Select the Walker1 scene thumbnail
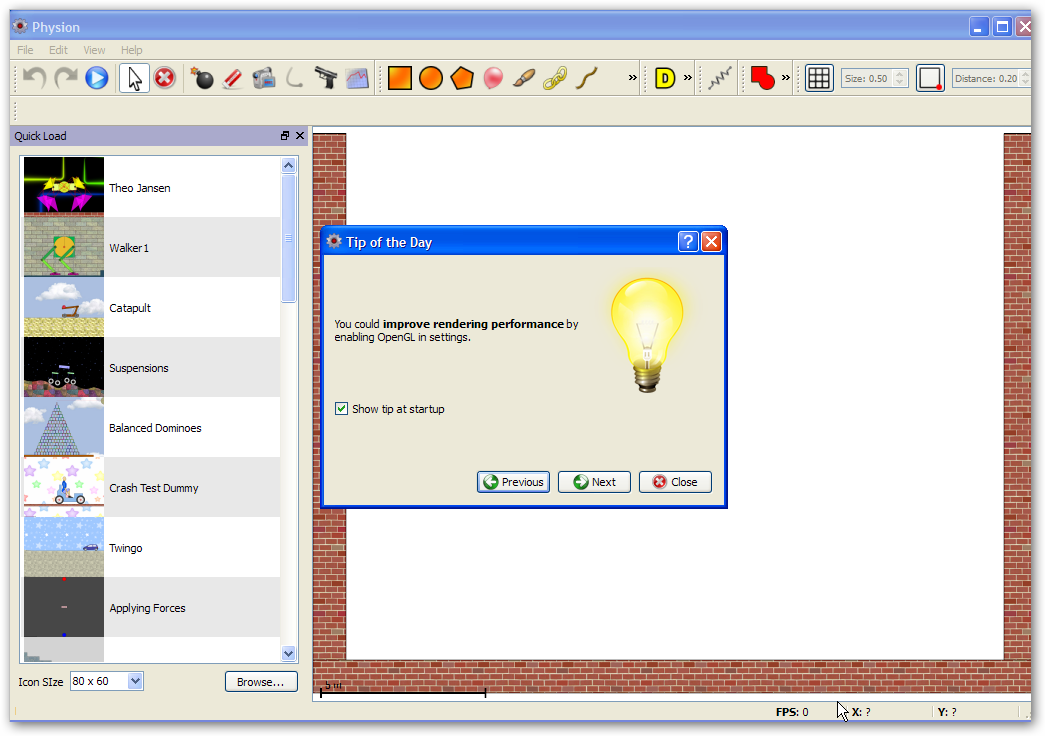Image resolution: width=1045 pixels, height=736 pixels. click(x=64, y=246)
